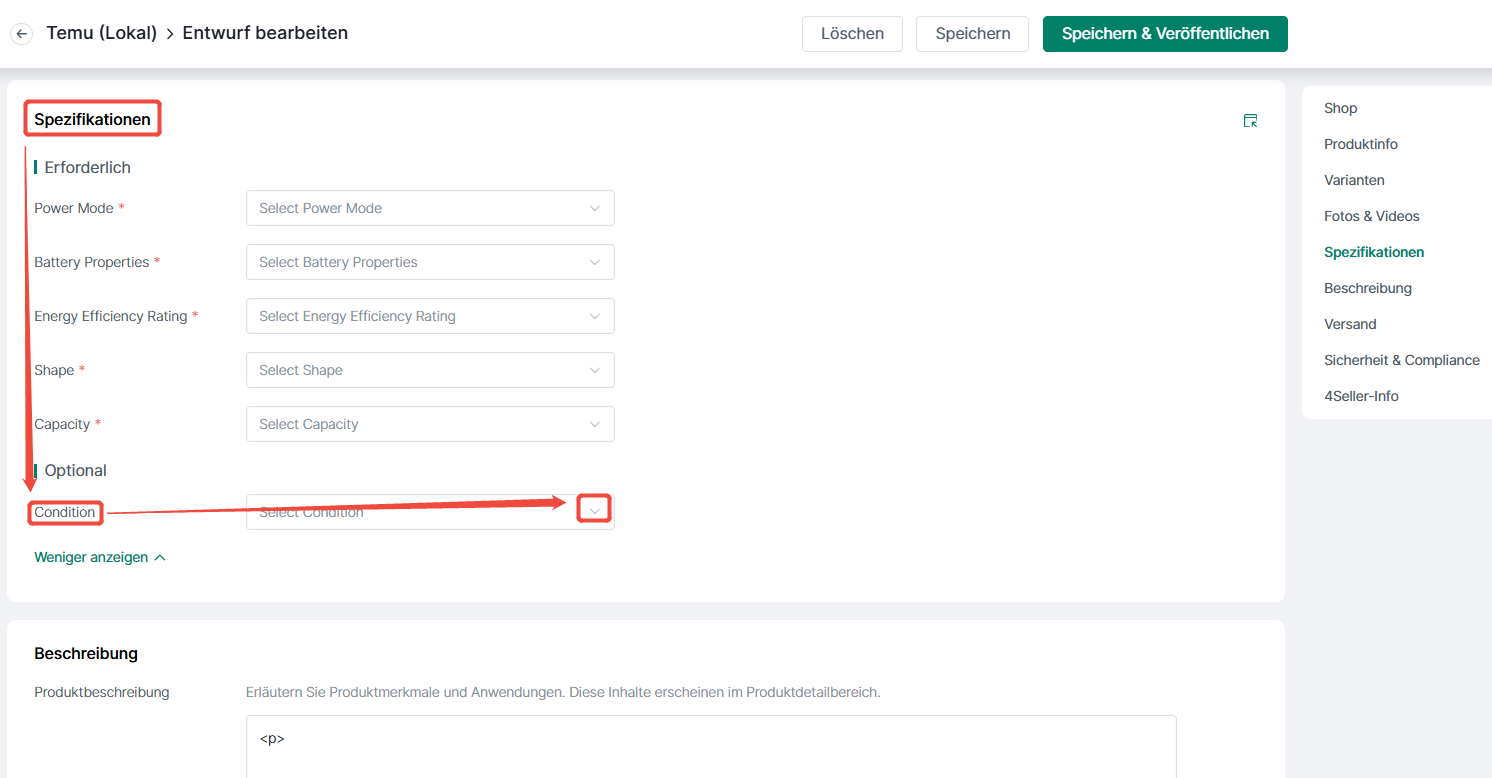Click the Optional subsection heading
This screenshot has height=778, width=1492.
(76, 470)
